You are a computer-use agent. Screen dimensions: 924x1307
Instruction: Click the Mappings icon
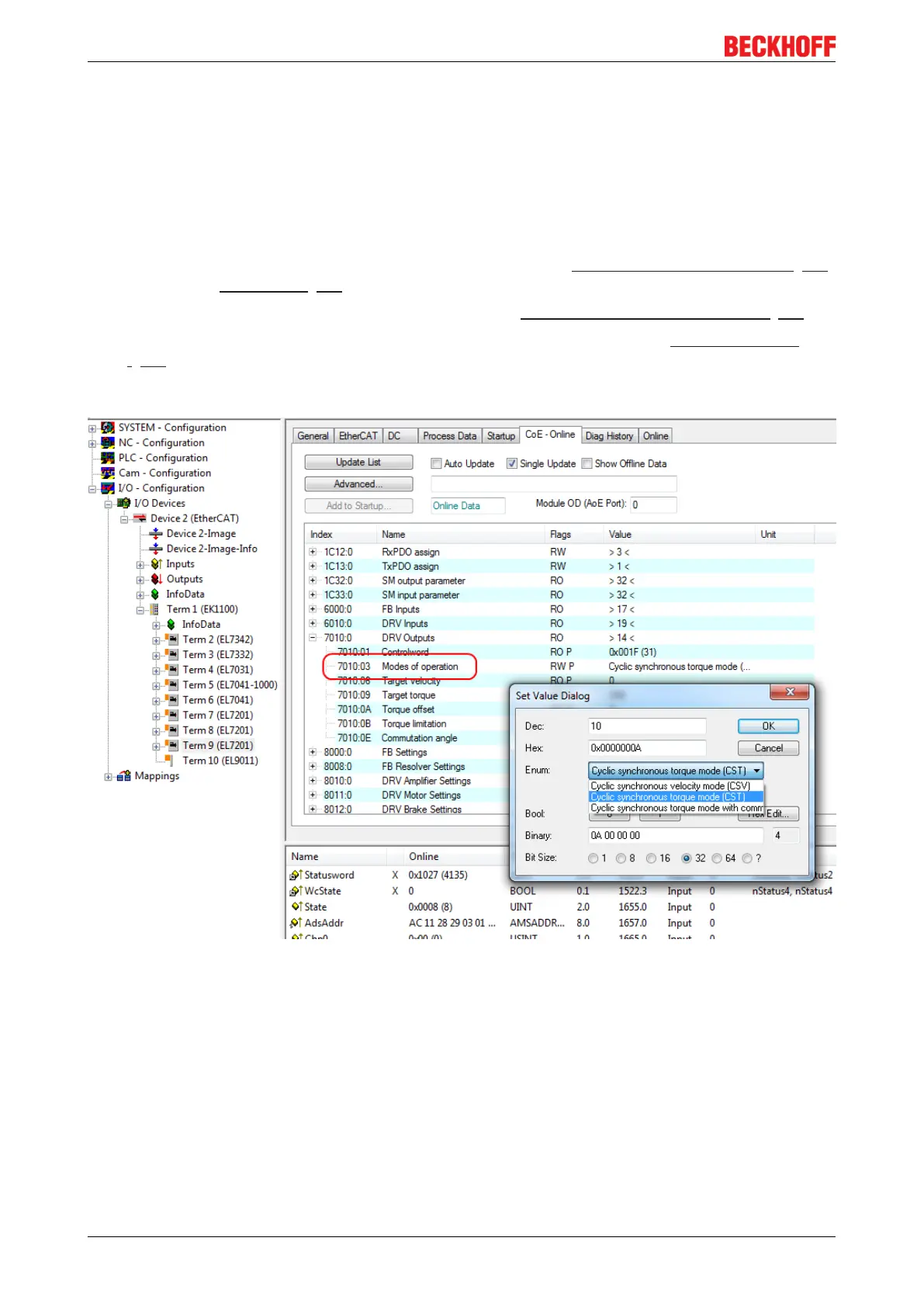[x=123, y=776]
